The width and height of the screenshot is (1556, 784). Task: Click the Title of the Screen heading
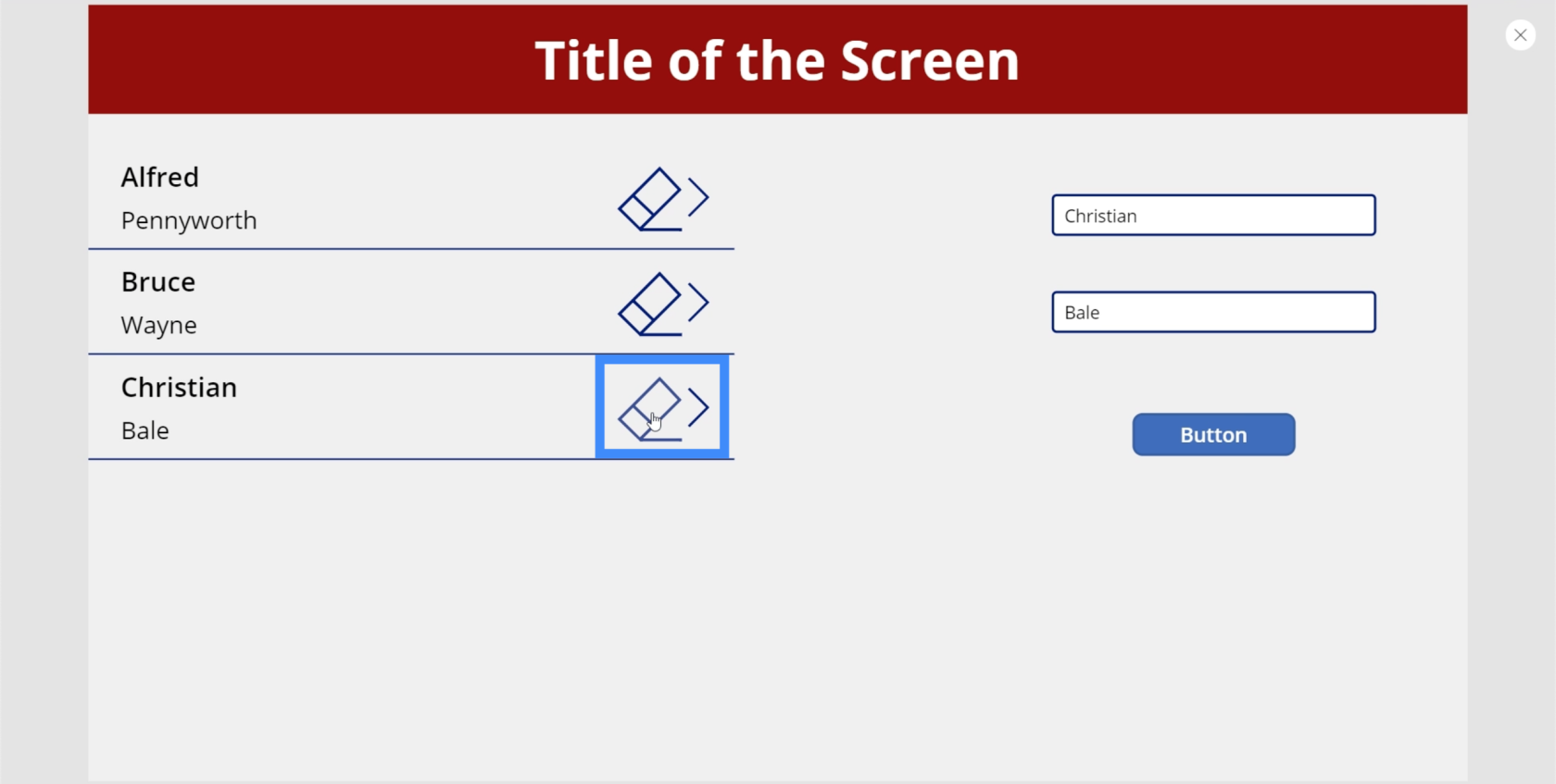point(777,61)
